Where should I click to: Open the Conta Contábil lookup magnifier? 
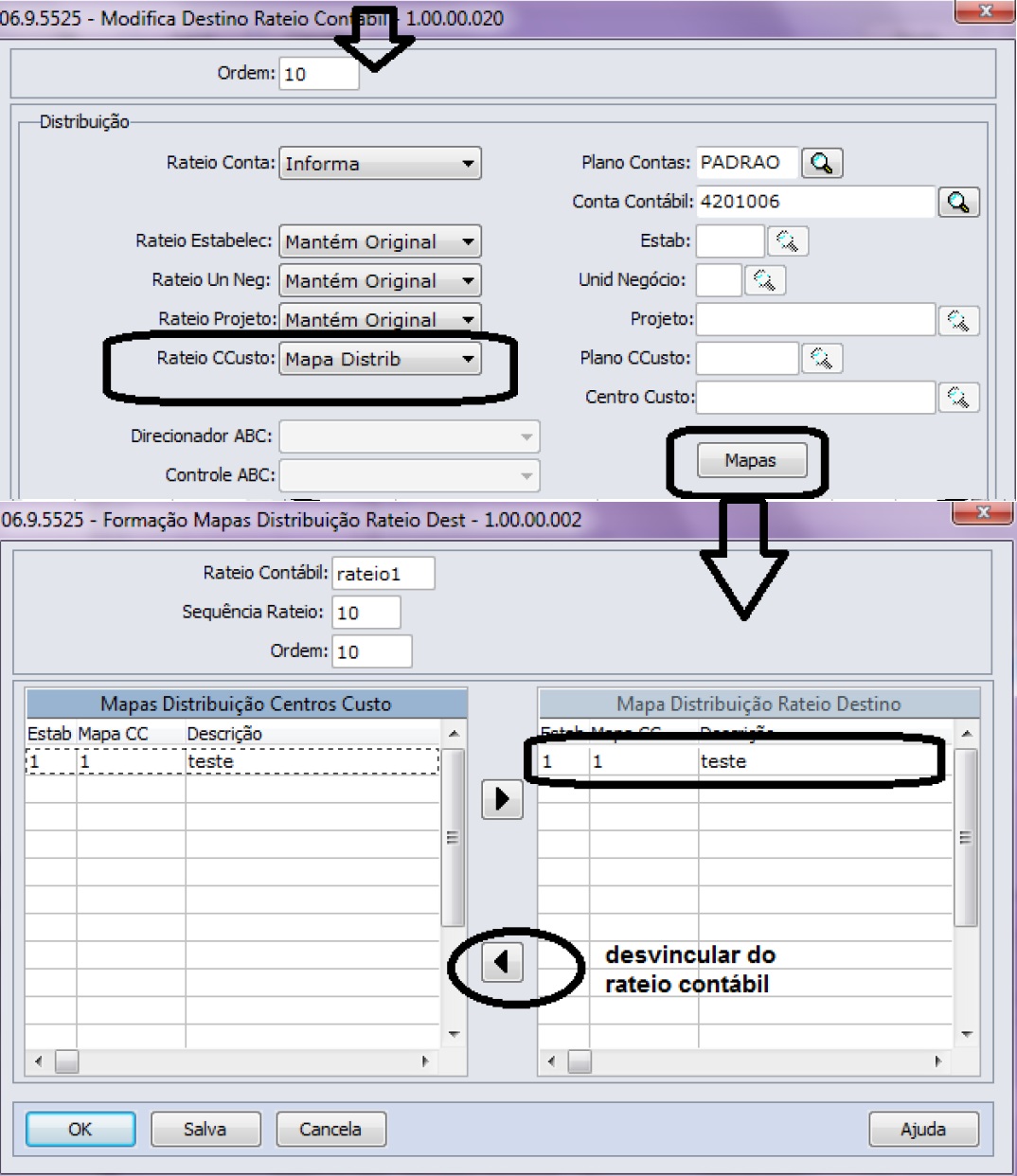pyautogui.click(x=958, y=202)
